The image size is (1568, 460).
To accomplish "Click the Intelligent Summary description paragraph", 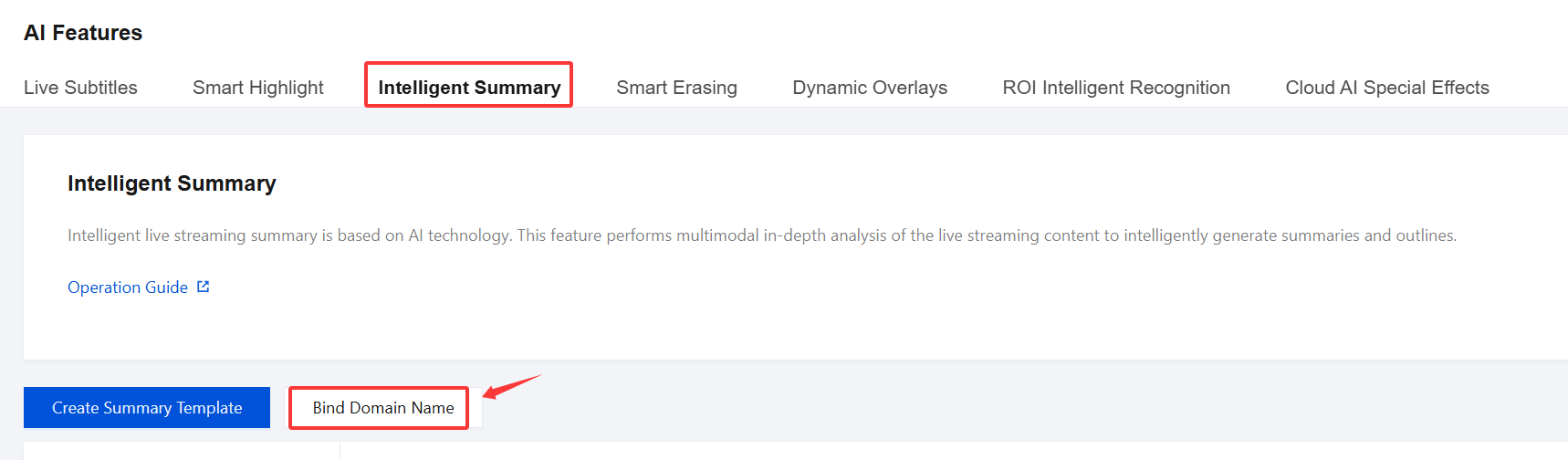I will [761, 235].
